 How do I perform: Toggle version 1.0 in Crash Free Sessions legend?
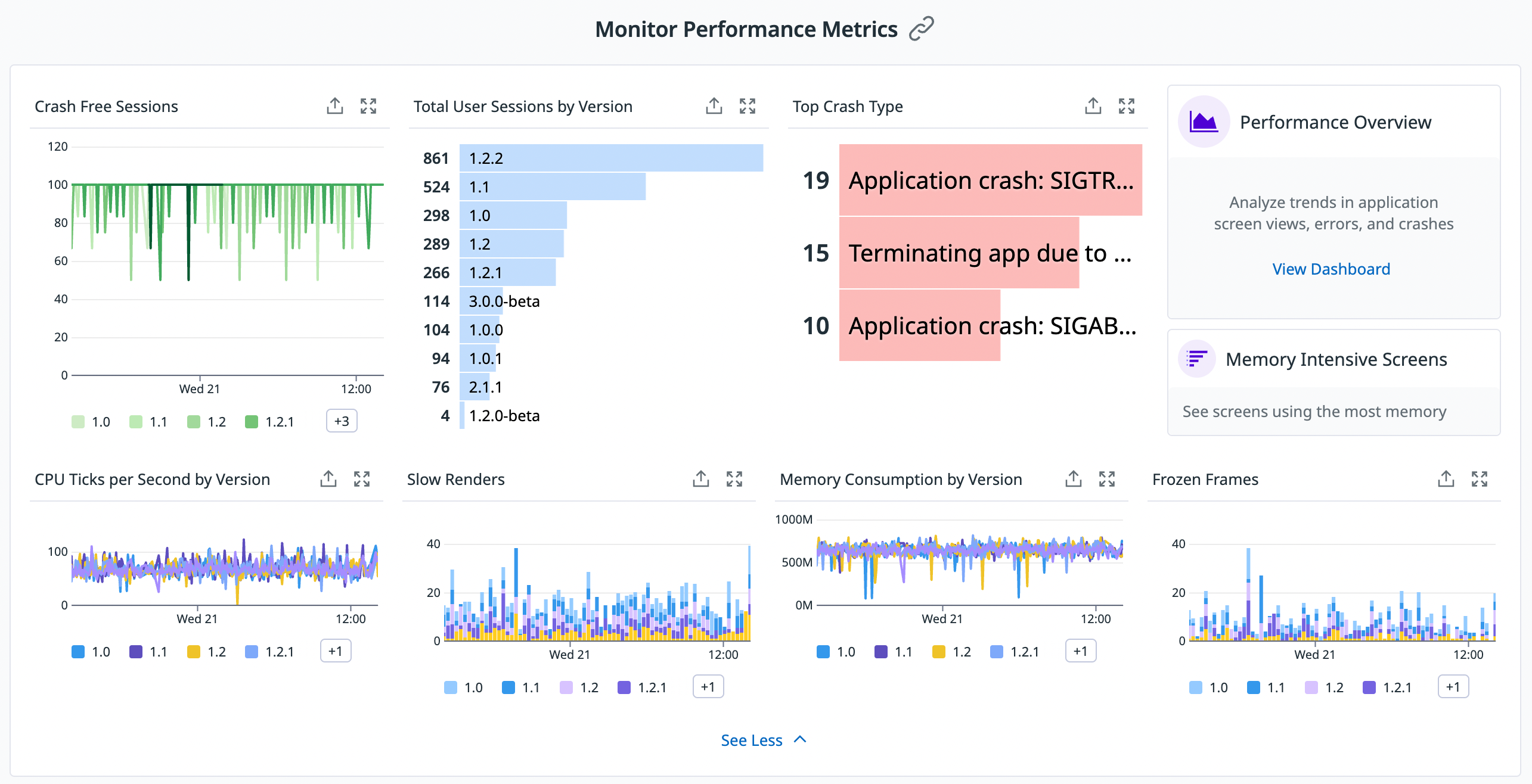coord(91,421)
